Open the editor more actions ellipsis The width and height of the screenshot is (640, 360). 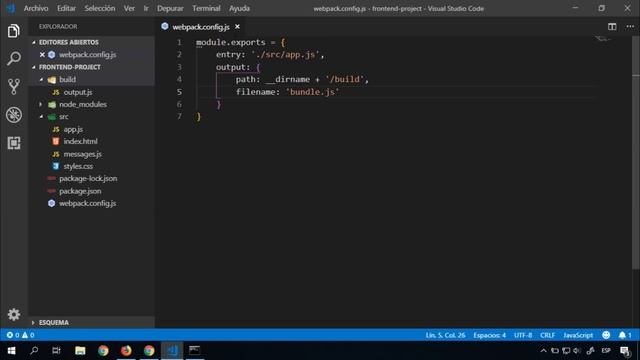pyautogui.click(x=630, y=27)
